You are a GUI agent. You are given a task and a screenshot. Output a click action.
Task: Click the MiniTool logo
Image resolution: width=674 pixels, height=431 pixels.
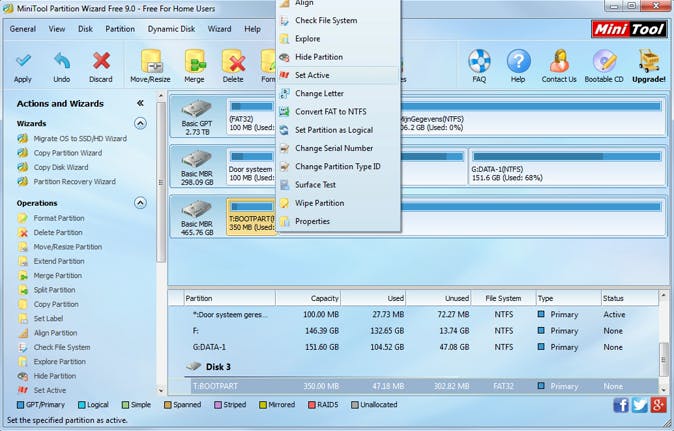tap(628, 29)
